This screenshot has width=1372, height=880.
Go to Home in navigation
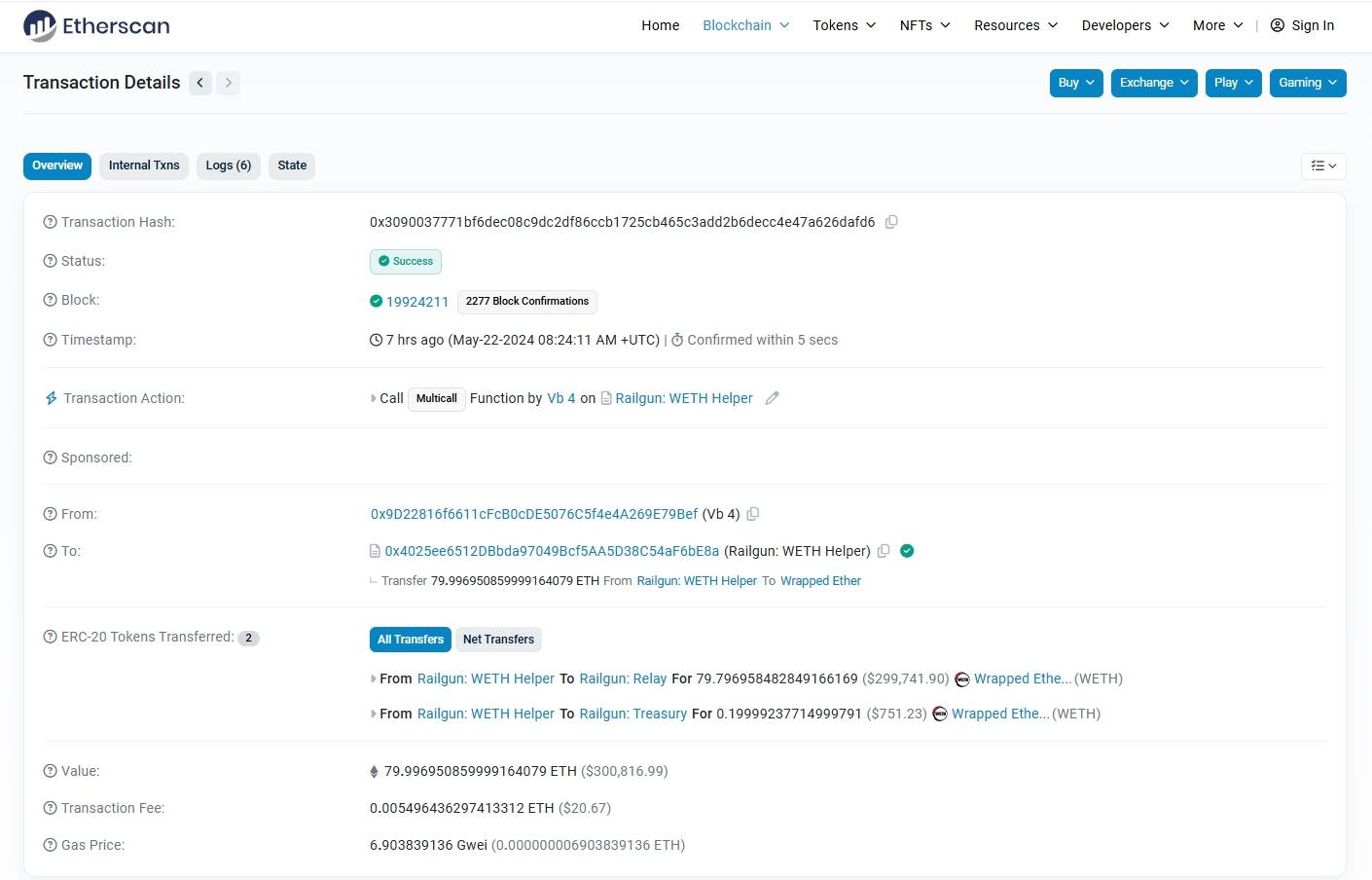(661, 25)
